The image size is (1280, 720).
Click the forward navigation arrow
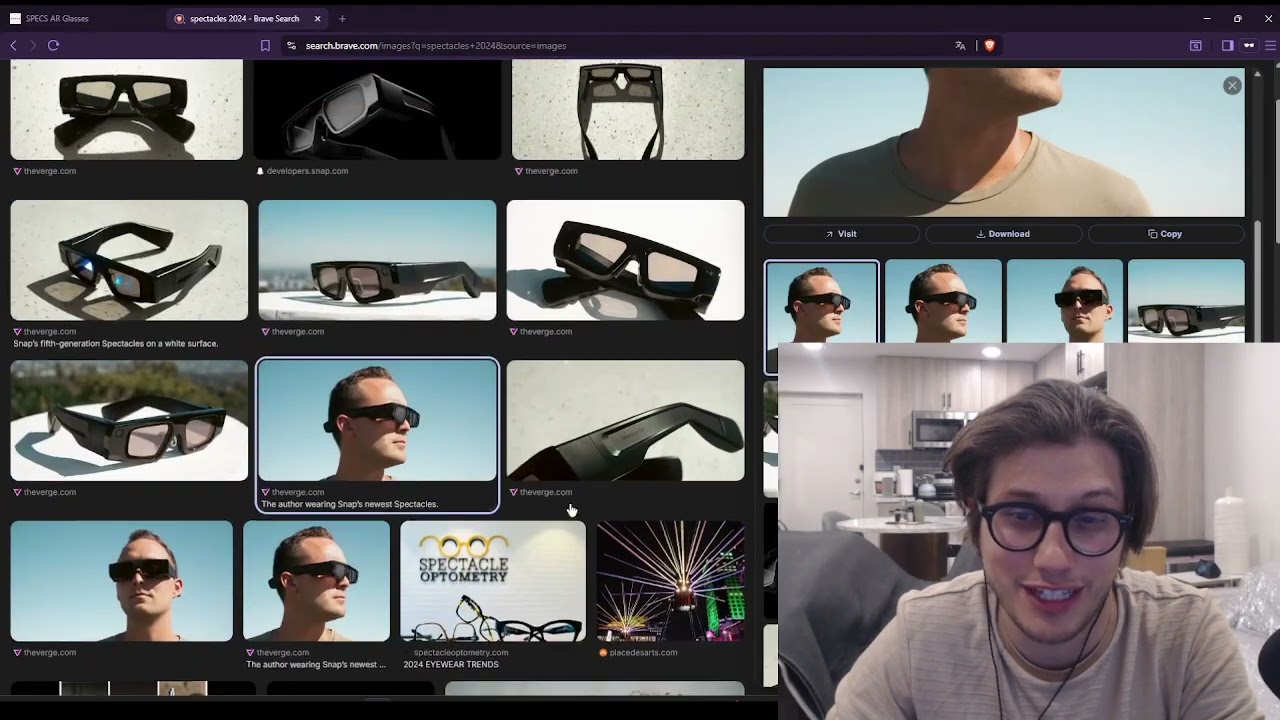(x=32, y=45)
